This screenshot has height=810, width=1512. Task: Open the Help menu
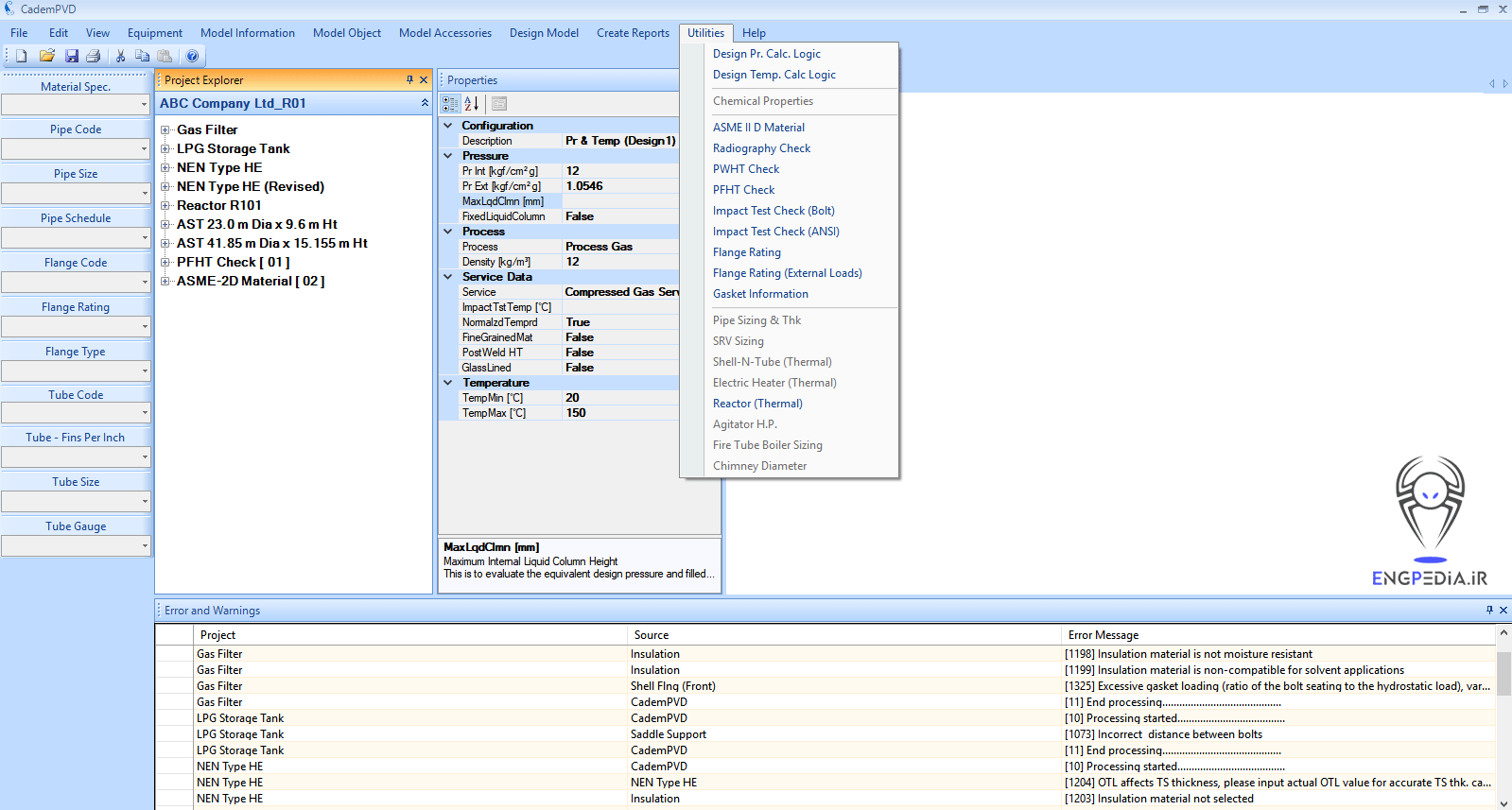754,33
